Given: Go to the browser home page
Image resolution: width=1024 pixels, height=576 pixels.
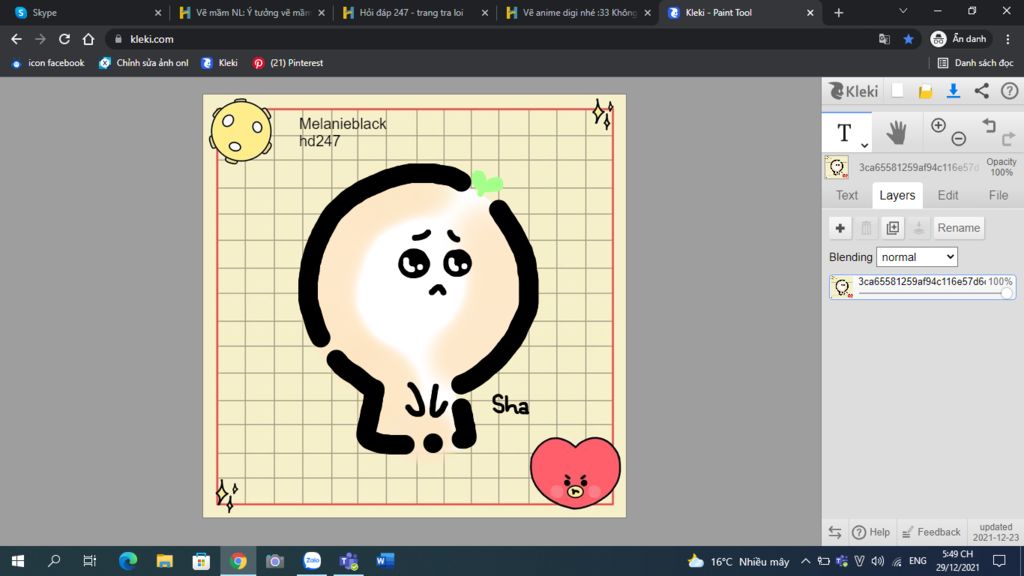Looking at the screenshot, I should [x=88, y=39].
